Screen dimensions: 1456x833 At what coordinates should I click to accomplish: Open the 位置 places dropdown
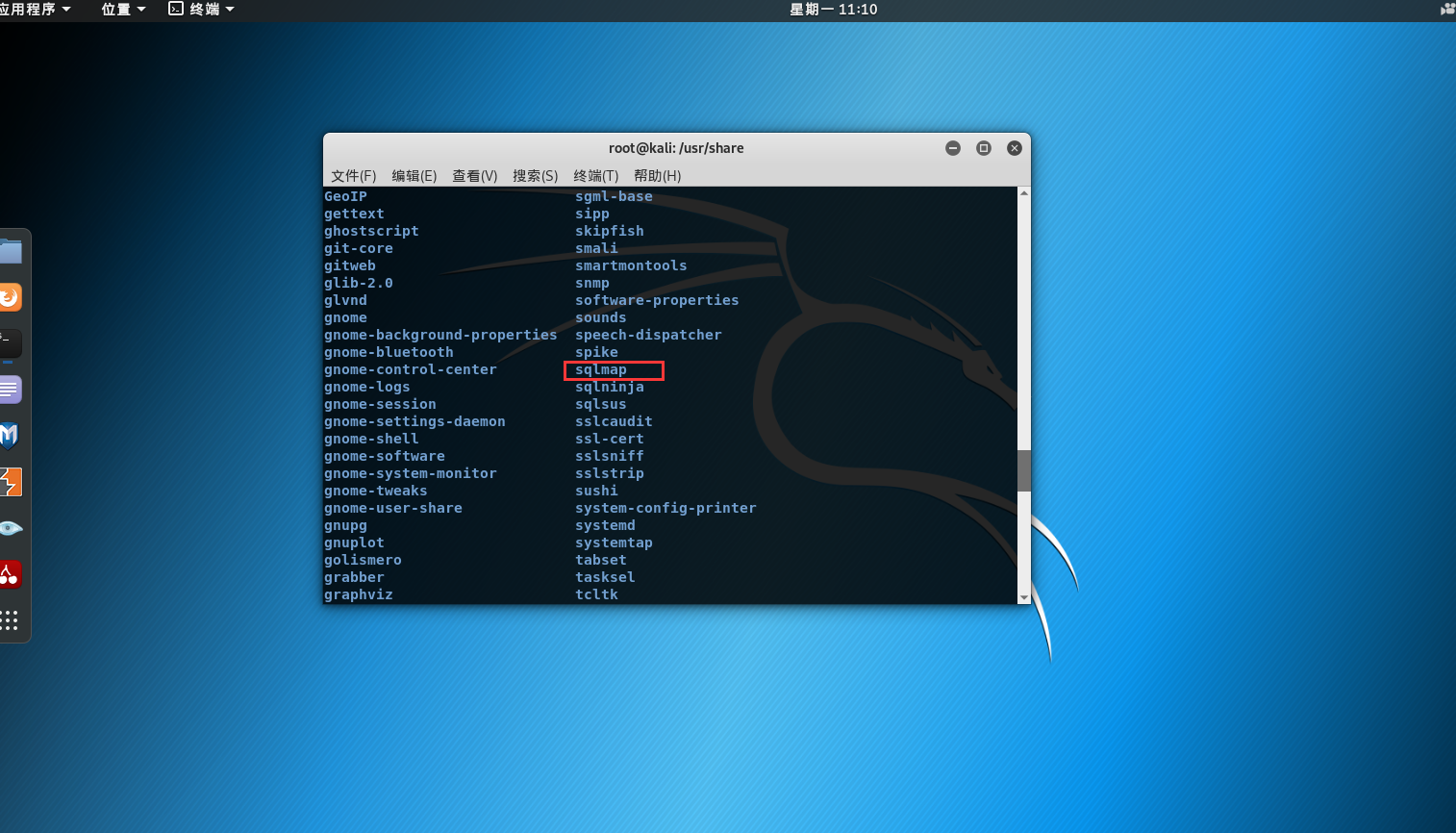tap(117, 9)
